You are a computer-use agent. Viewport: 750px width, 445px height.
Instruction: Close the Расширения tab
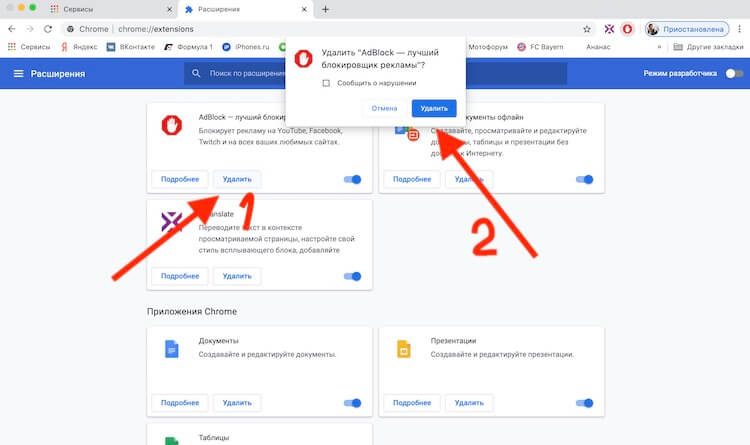(304, 9)
